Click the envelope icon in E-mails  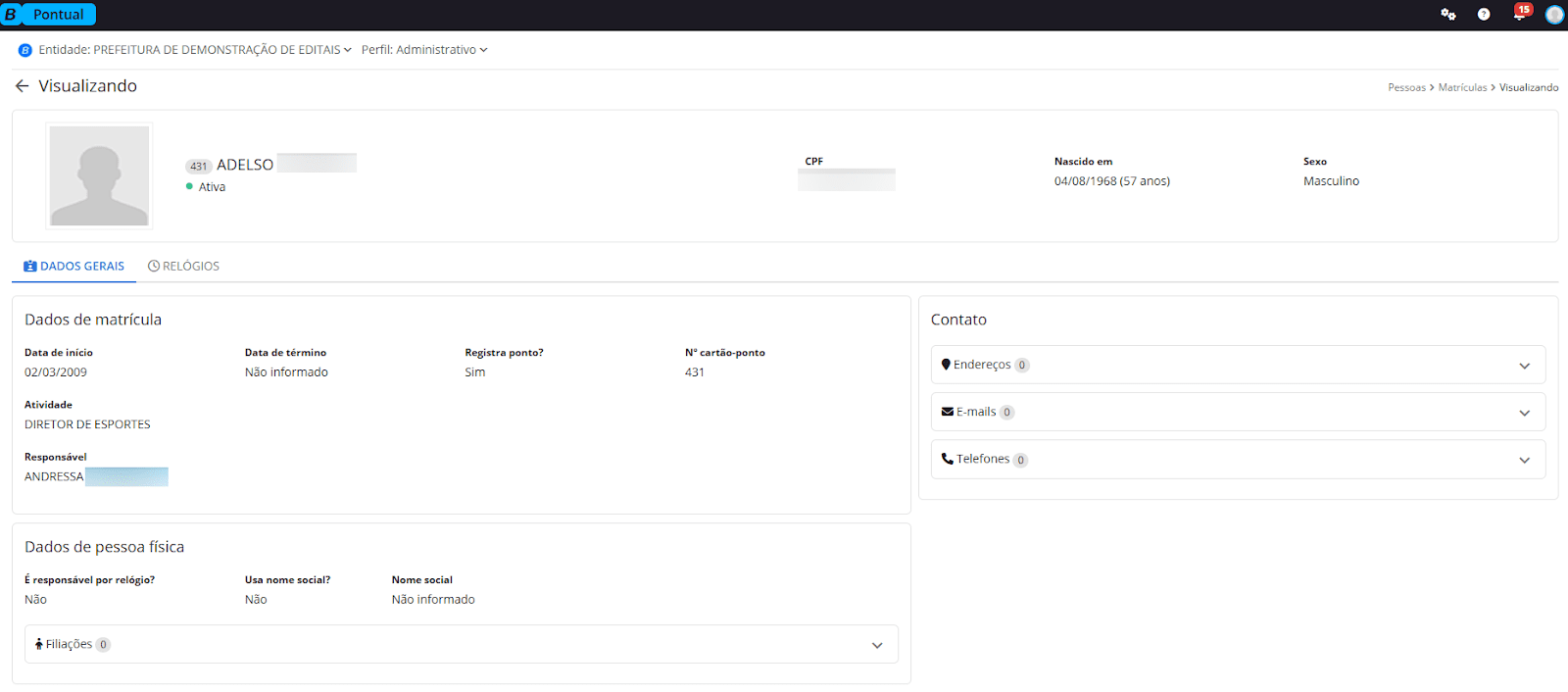click(x=947, y=412)
